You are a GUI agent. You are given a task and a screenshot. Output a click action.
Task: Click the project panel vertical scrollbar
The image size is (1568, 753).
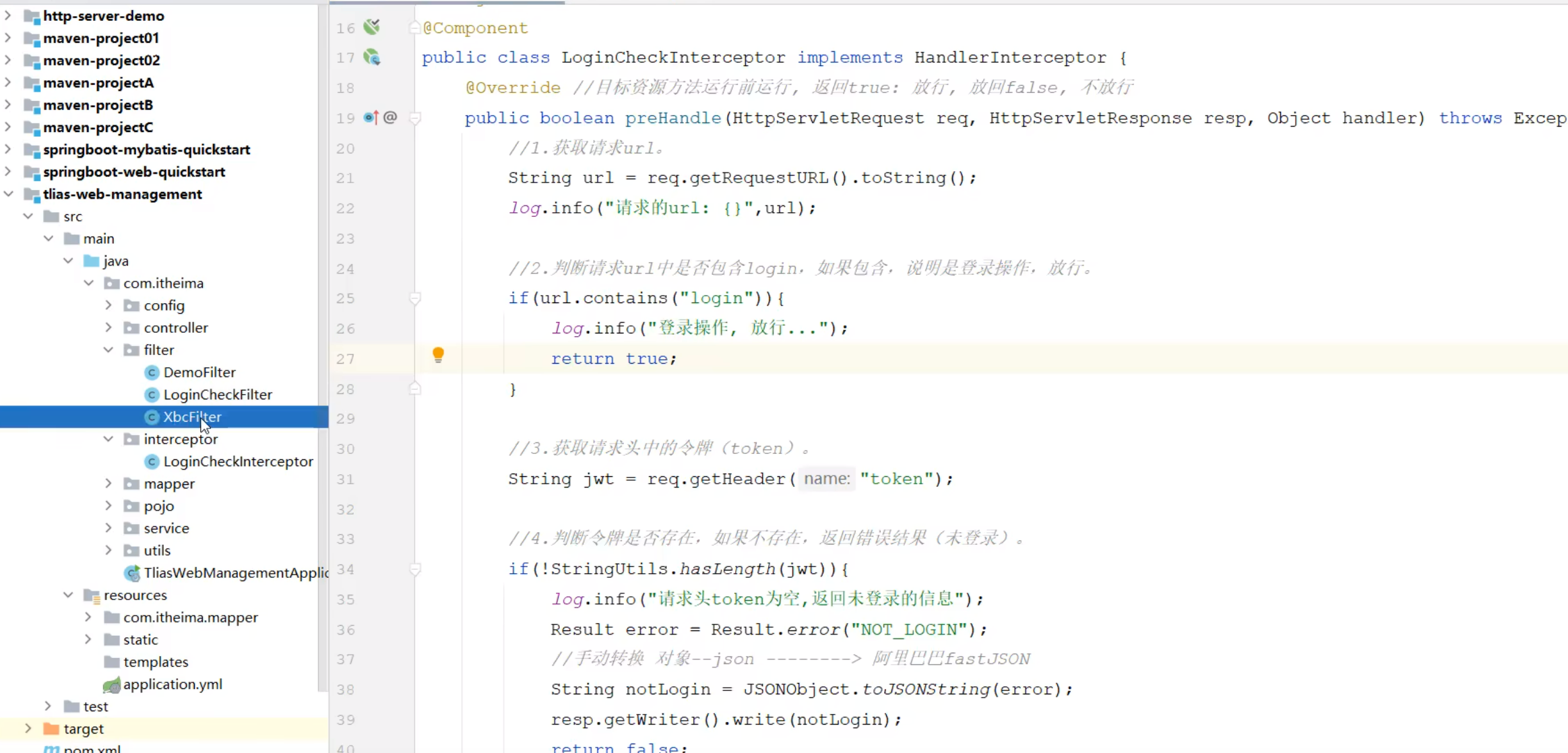[323, 337]
